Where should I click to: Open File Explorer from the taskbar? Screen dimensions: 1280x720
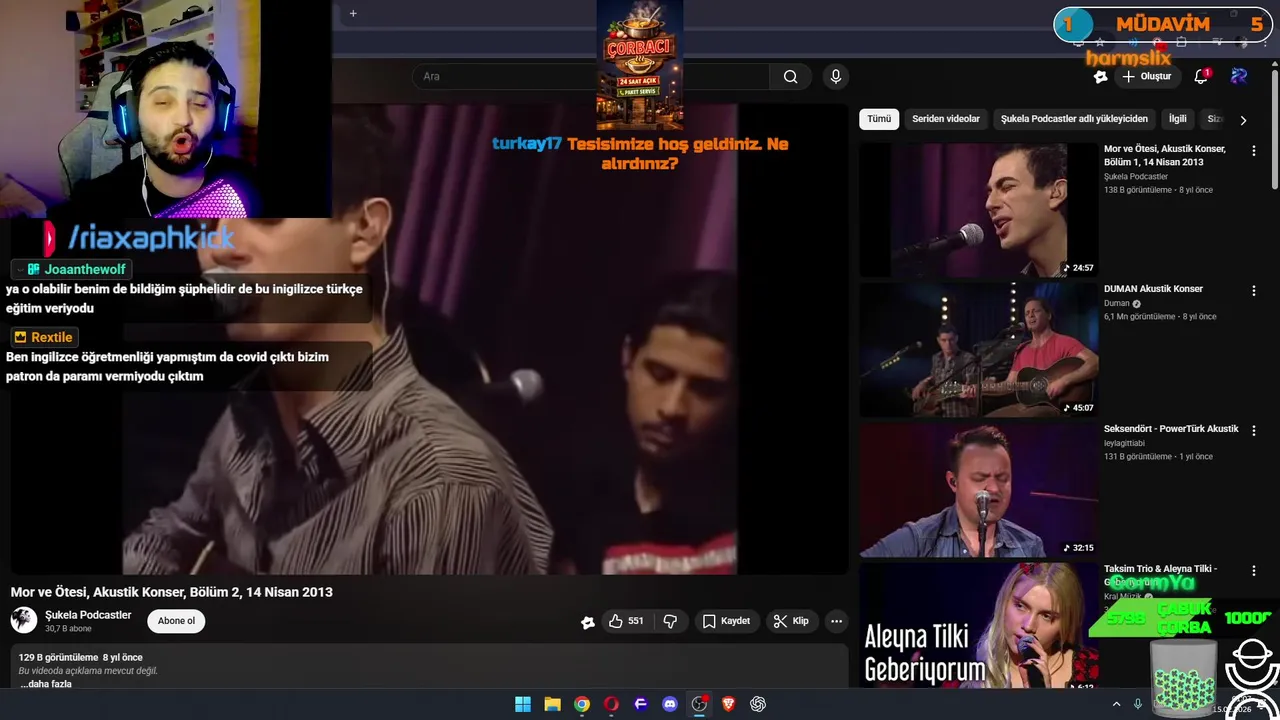coord(552,704)
